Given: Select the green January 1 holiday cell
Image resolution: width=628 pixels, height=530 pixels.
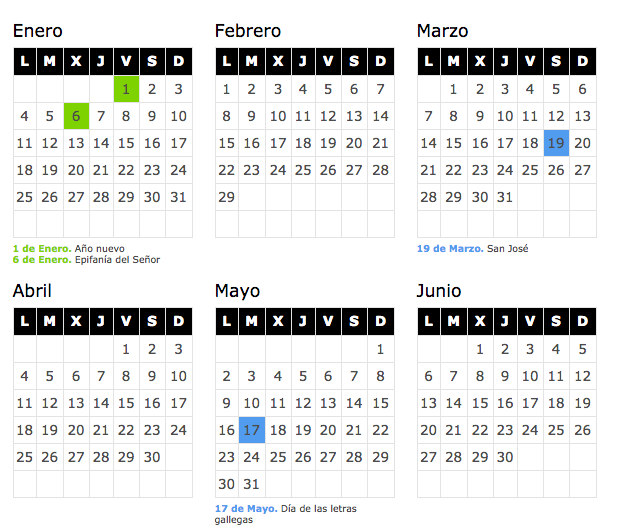Looking at the screenshot, I should 126,89.
